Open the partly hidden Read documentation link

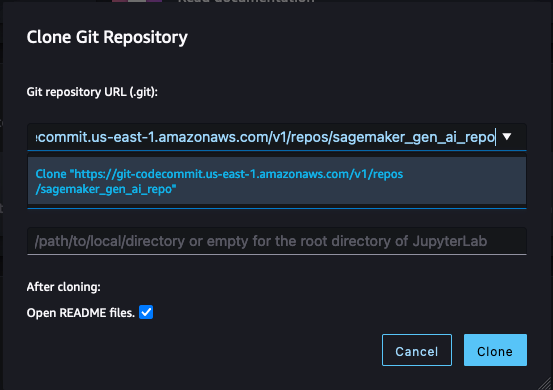(x=246, y=1)
